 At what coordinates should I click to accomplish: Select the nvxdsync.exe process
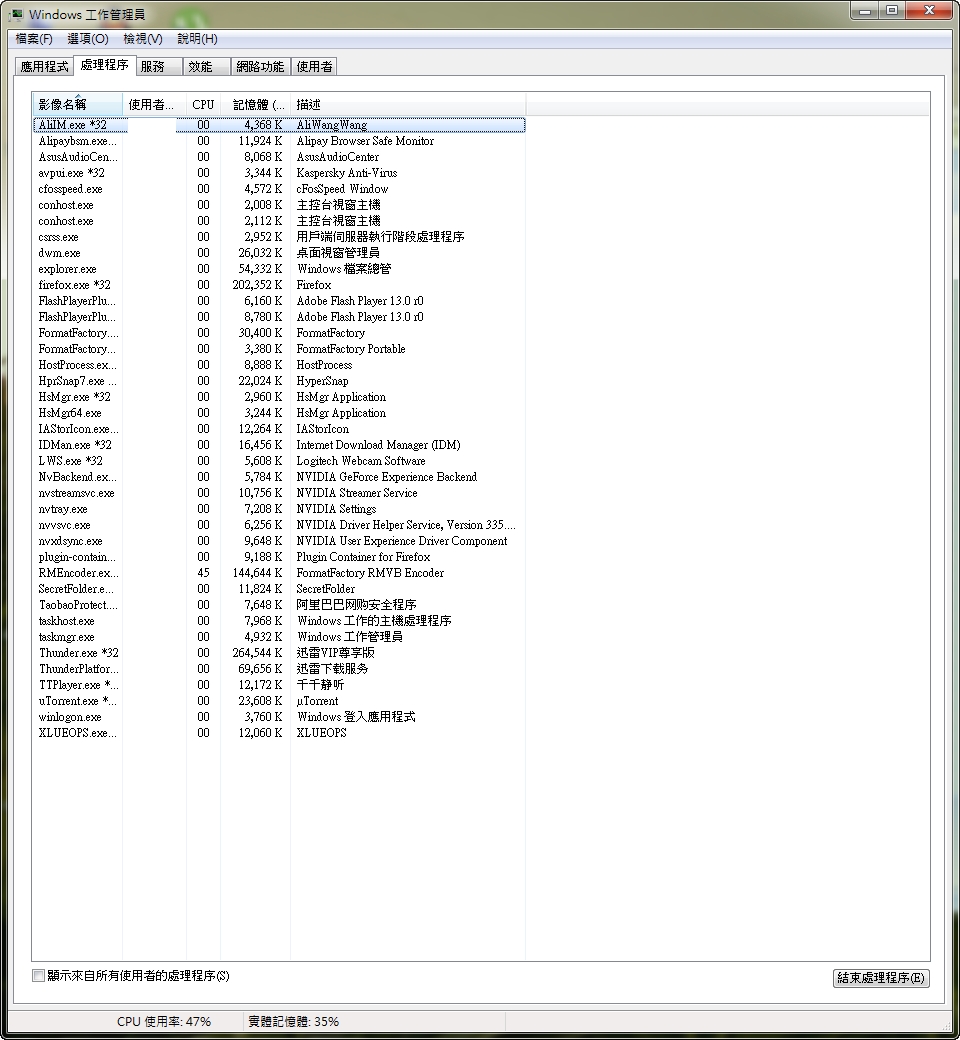point(279,541)
